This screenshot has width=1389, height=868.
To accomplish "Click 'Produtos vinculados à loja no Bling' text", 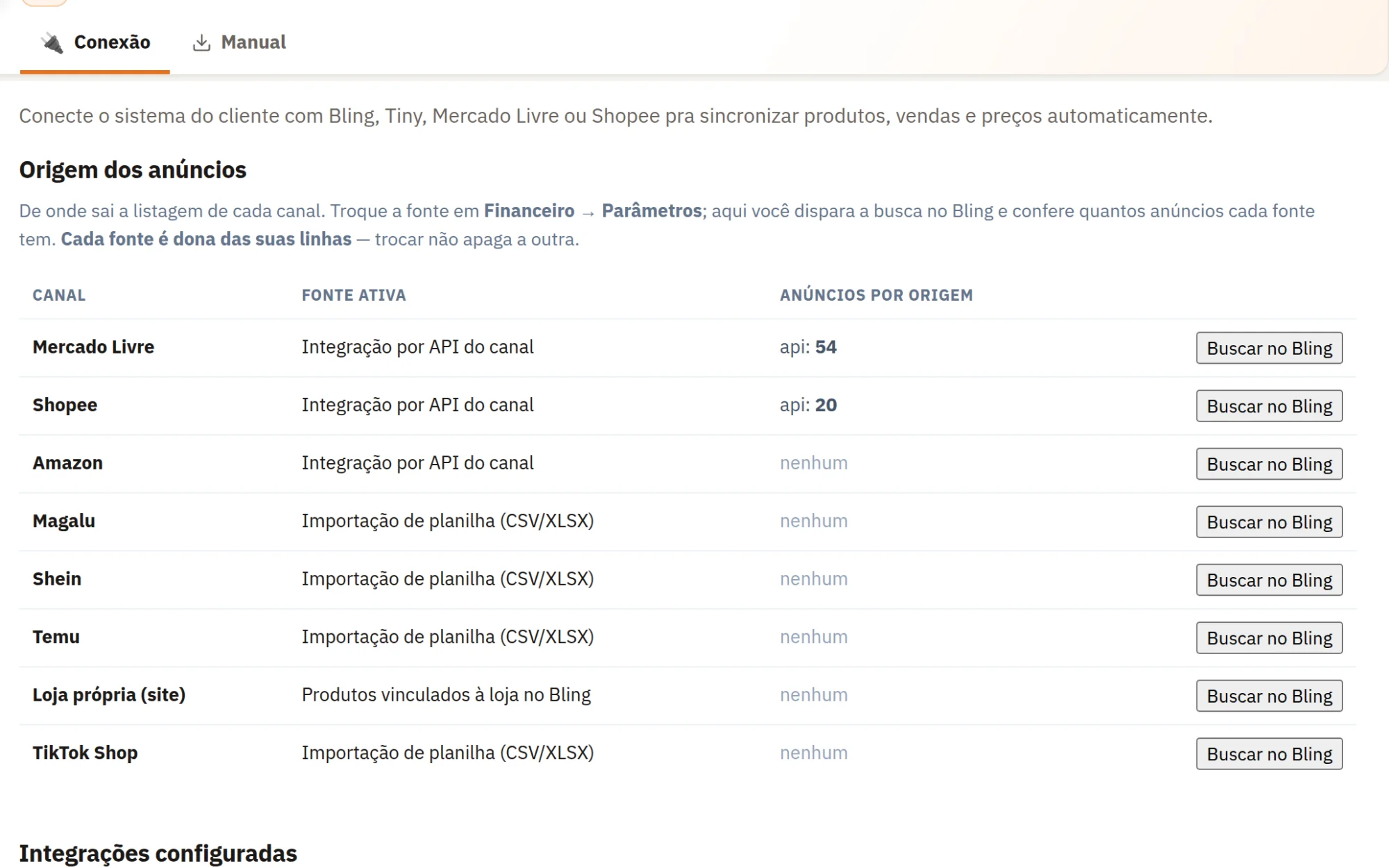I will click(x=446, y=694).
